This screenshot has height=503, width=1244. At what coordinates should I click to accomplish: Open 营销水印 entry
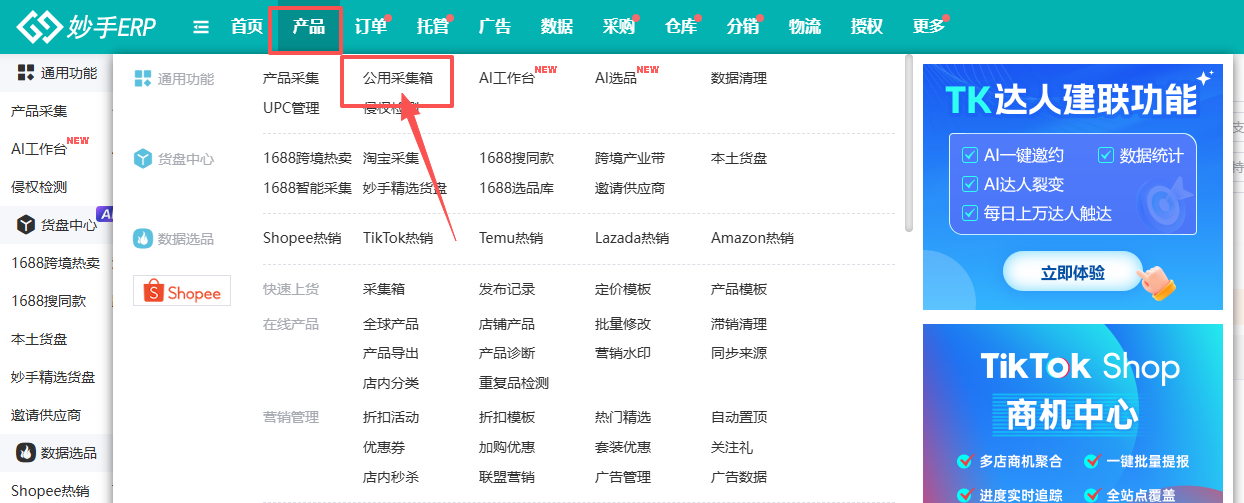coord(623,353)
